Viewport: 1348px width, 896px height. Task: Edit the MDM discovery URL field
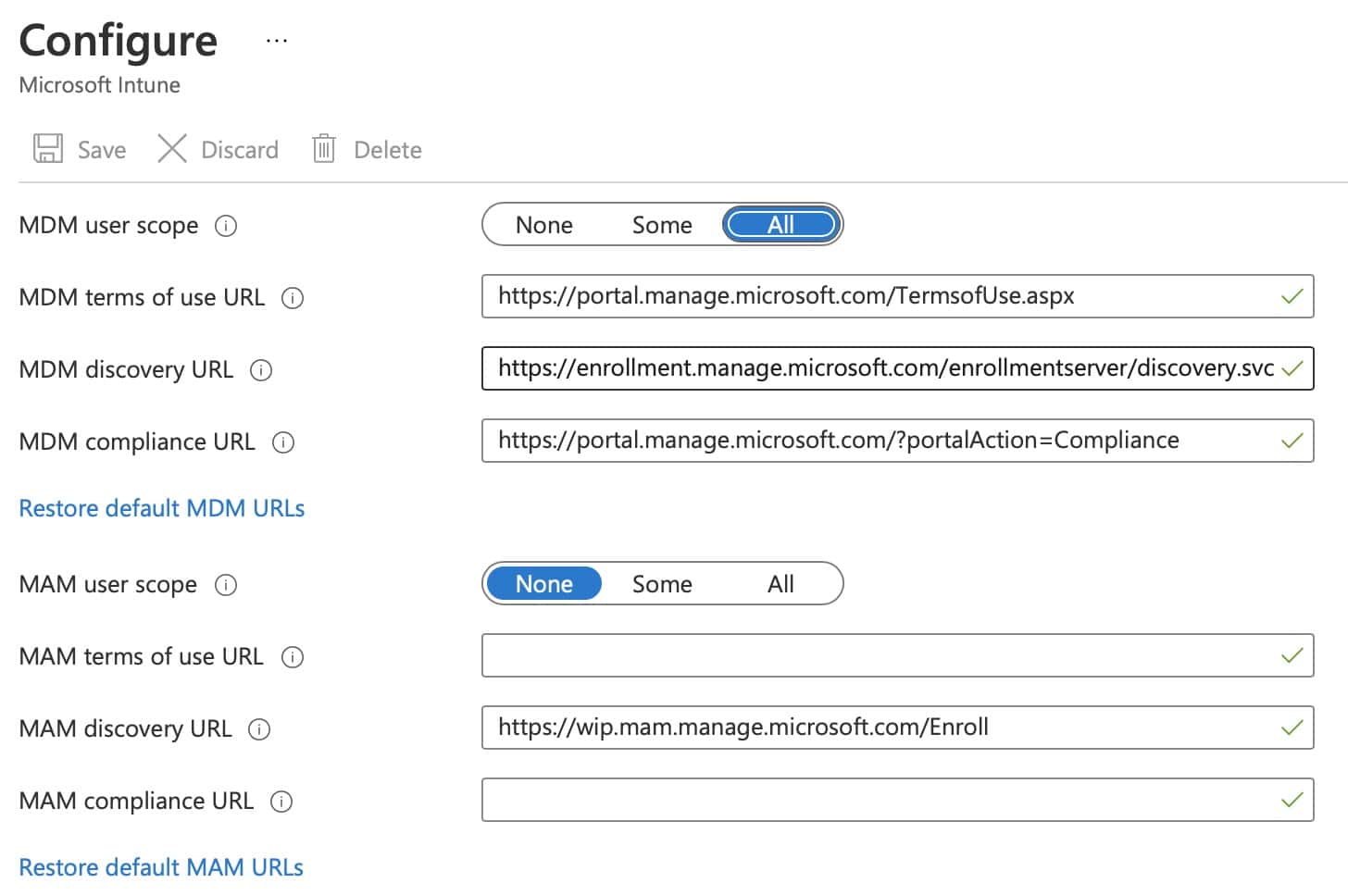pos(897,368)
